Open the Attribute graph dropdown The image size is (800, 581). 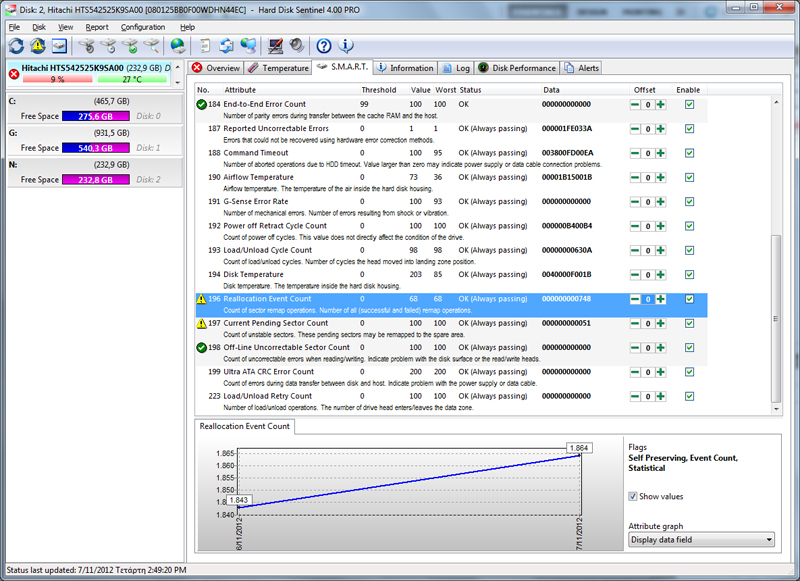701,540
